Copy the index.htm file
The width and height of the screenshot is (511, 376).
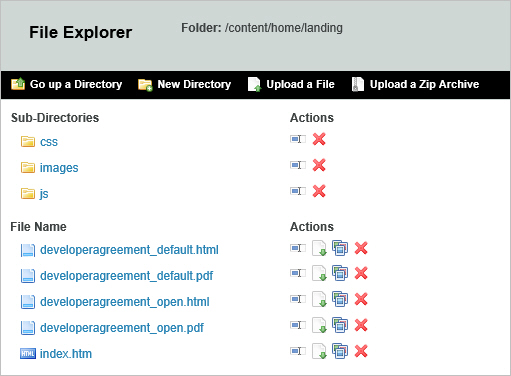pyautogui.click(x=340, y=351)
